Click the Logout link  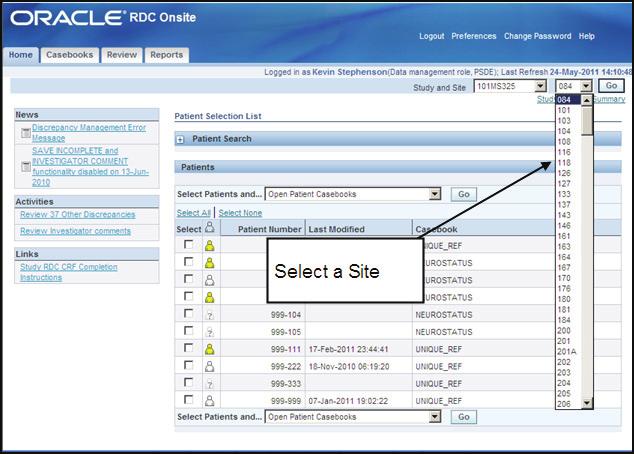pyautogui.click(x=431, y=36)
